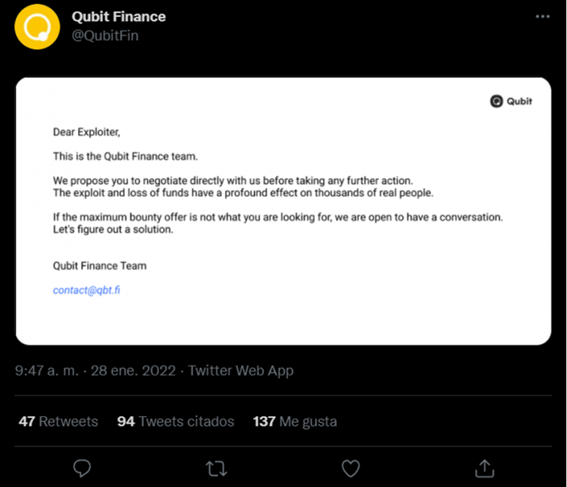Visit the @QubitFin handle

tap(105, 35)
